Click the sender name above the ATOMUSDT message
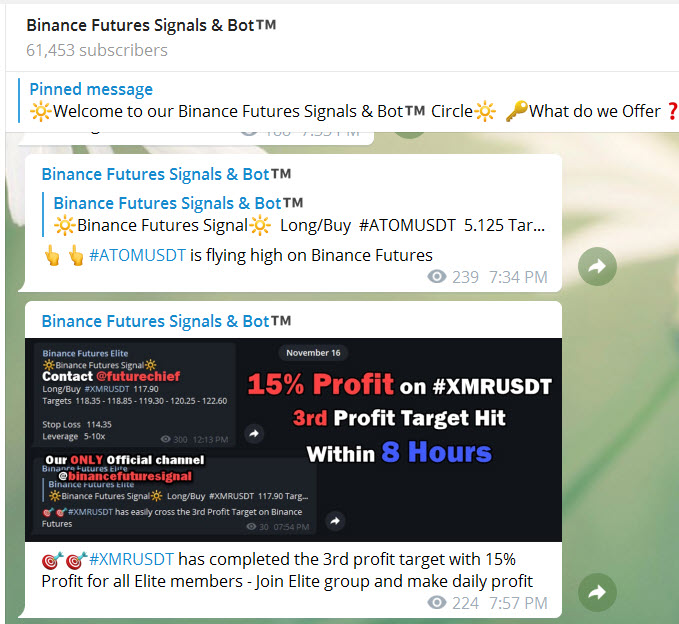The width and height of the screenshot is (679, 624). (x=166, y=174)
